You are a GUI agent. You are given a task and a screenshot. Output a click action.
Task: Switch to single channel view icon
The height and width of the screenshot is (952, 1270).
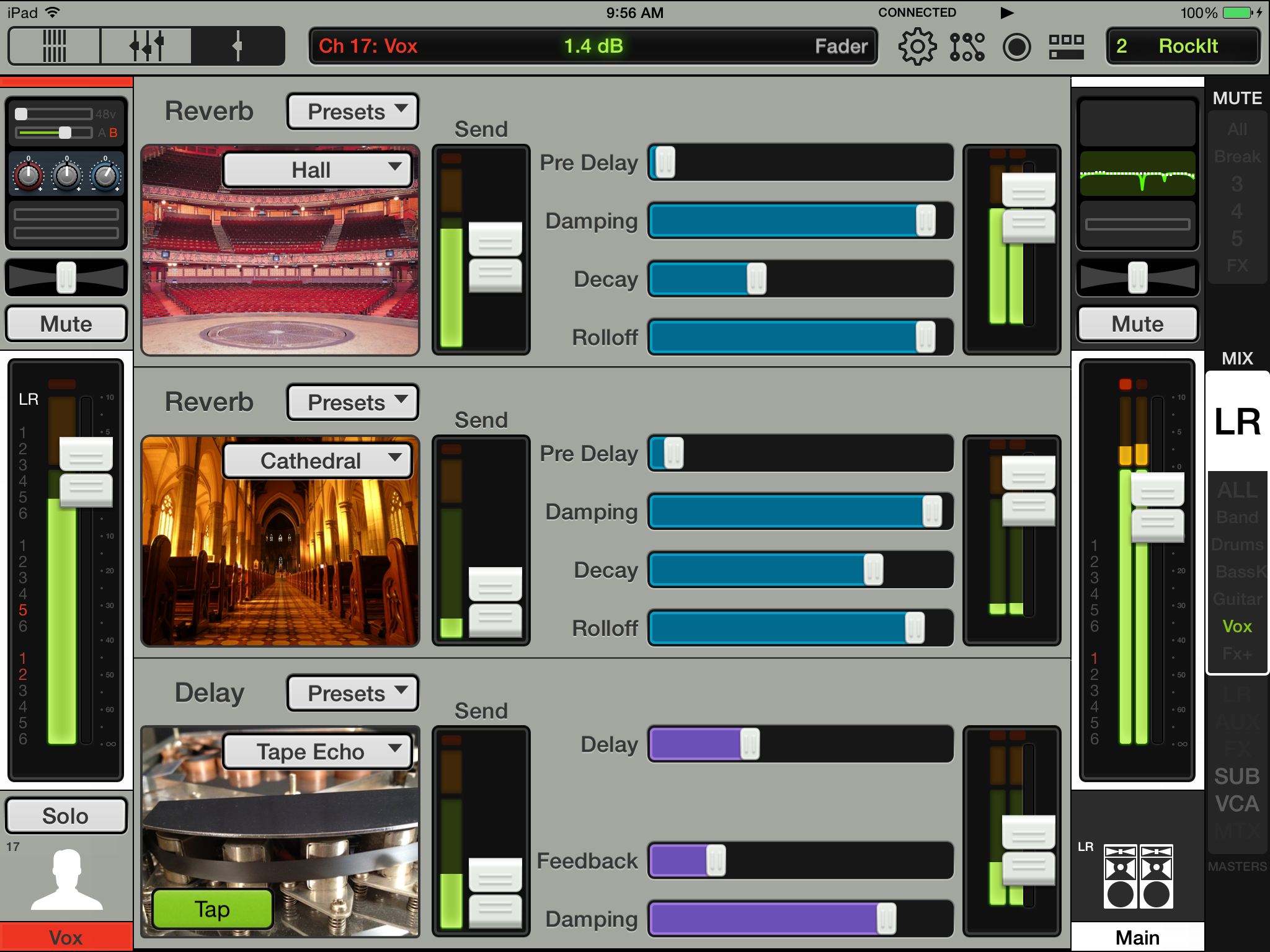(x=237, y=46)
